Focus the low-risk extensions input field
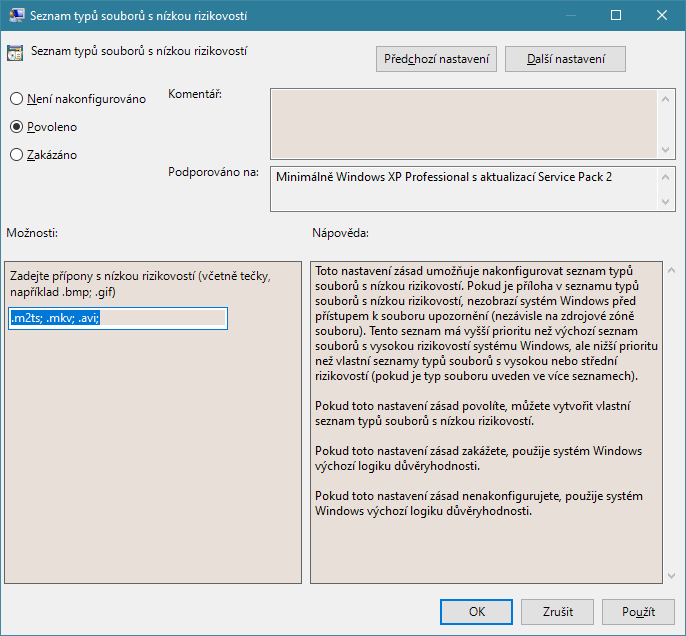 118,318
